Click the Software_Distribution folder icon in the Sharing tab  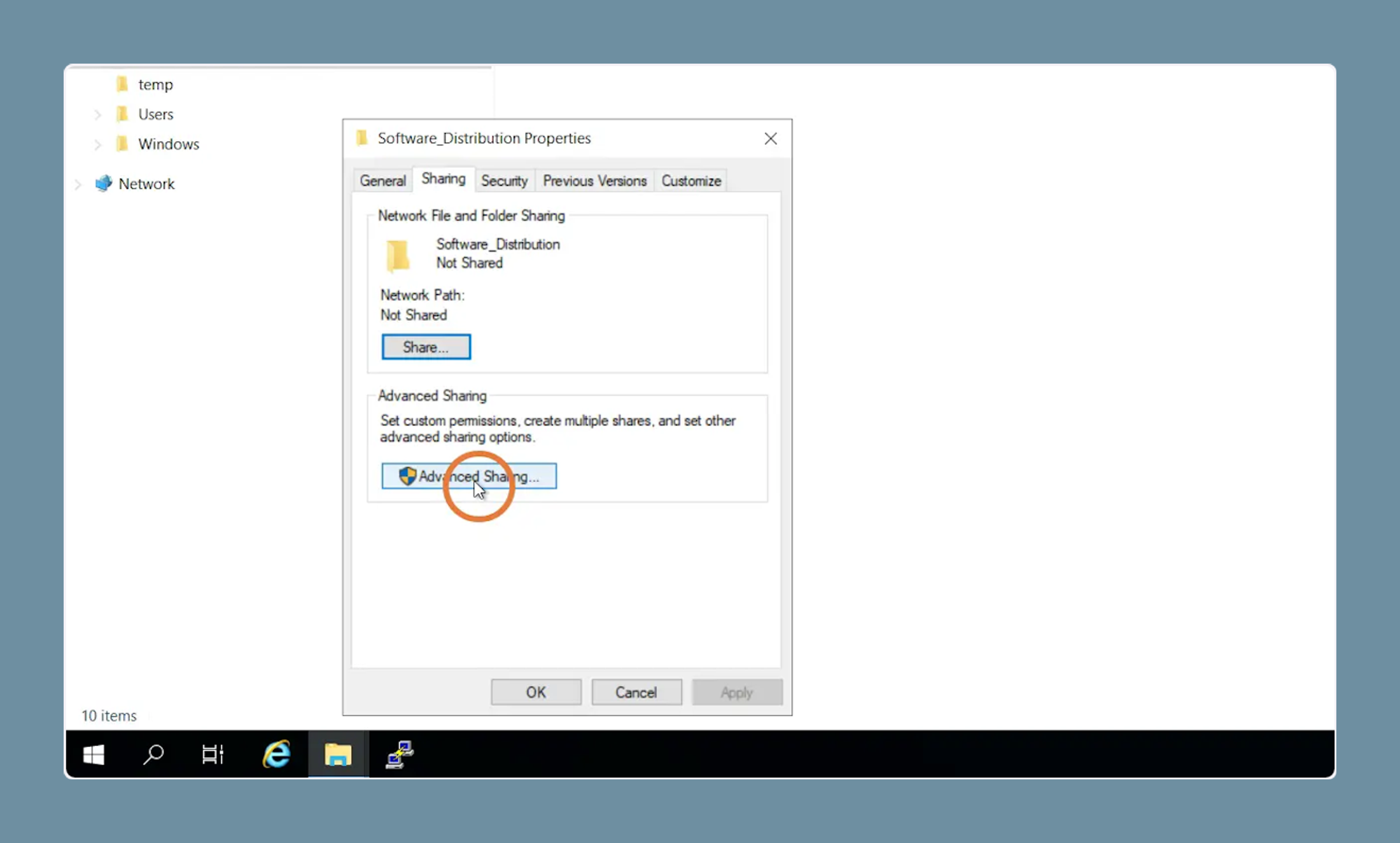[x=398, y=256]
